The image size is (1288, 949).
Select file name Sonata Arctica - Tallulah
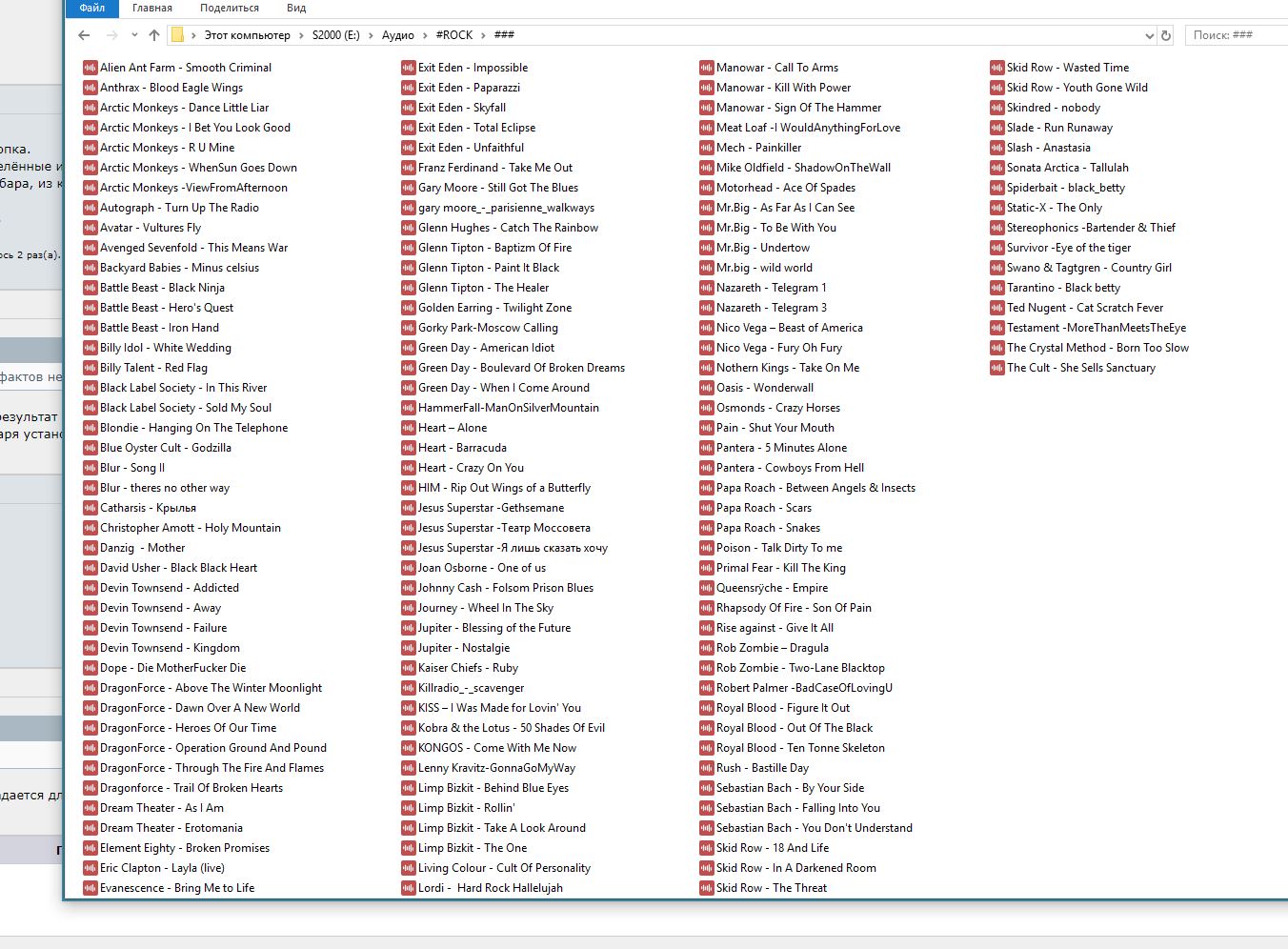[1068, 168]
